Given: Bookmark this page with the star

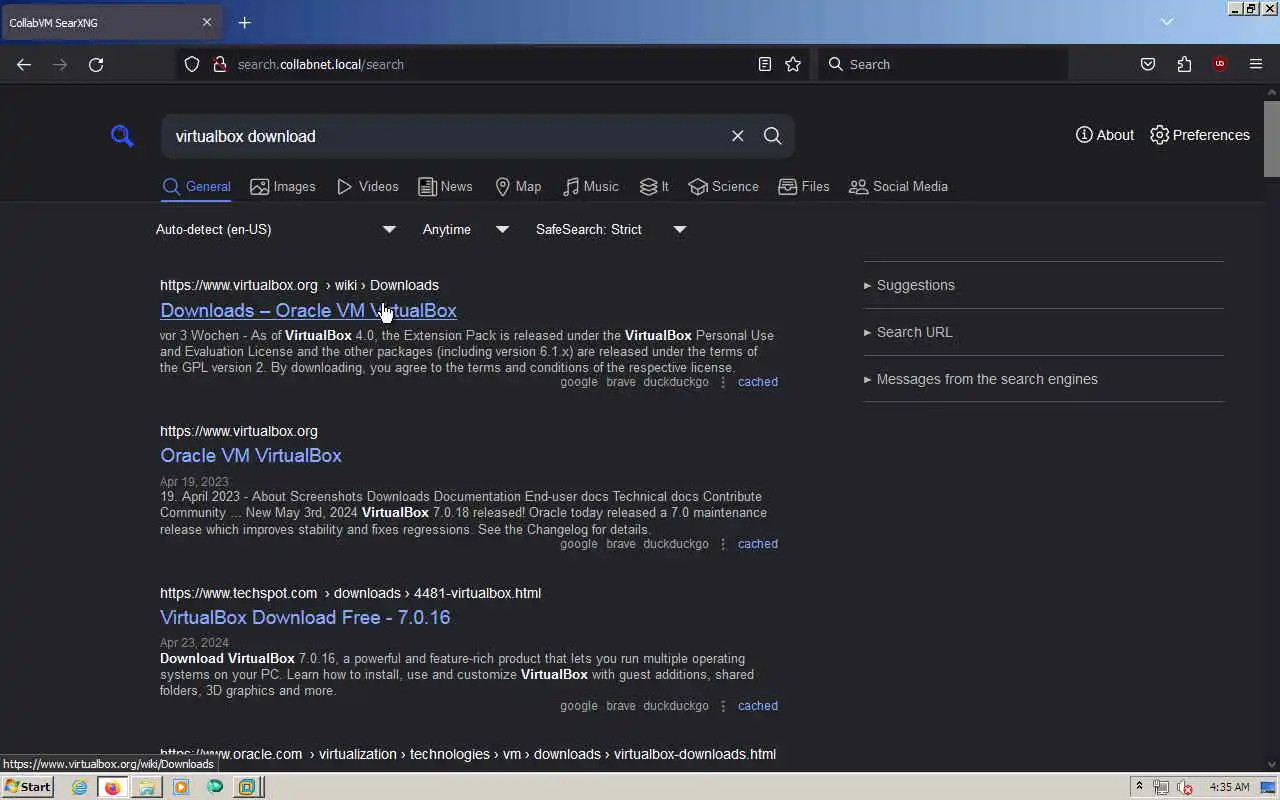Looking at the screenshot, I should coord(793,64).
